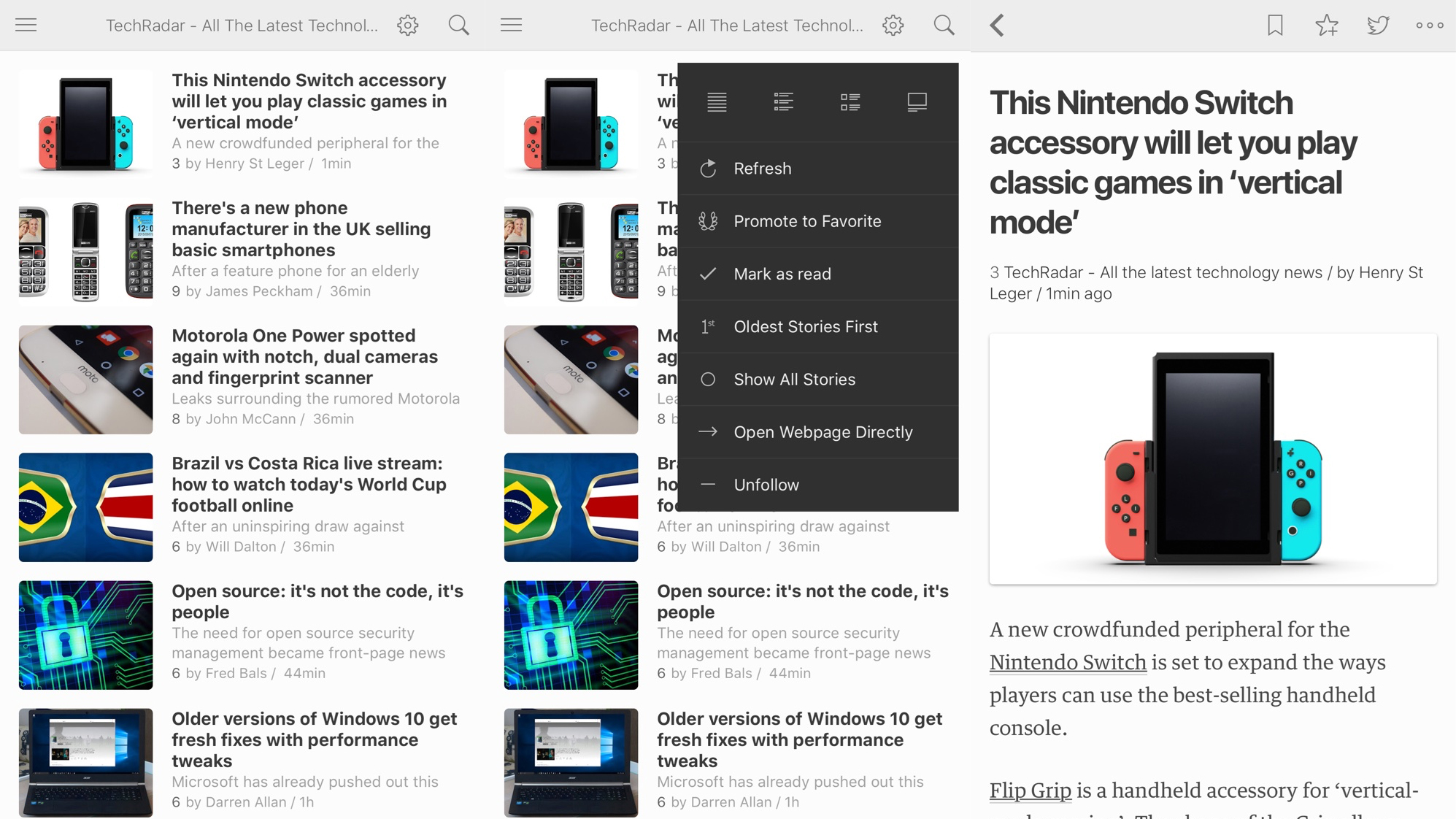Click laptop thumbnail in left pane

coord(86,763)
